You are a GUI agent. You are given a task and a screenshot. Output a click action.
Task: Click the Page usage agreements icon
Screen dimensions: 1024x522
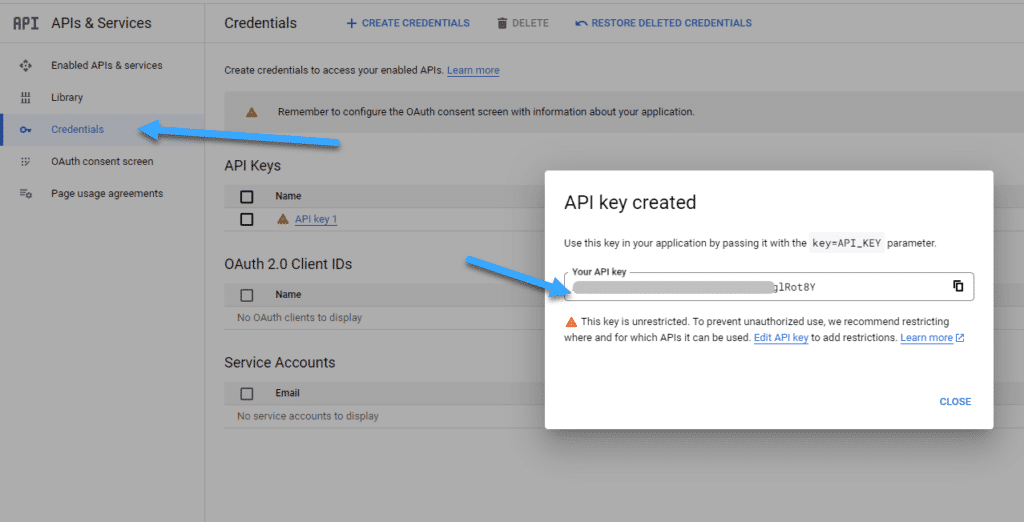coord(25,193)
